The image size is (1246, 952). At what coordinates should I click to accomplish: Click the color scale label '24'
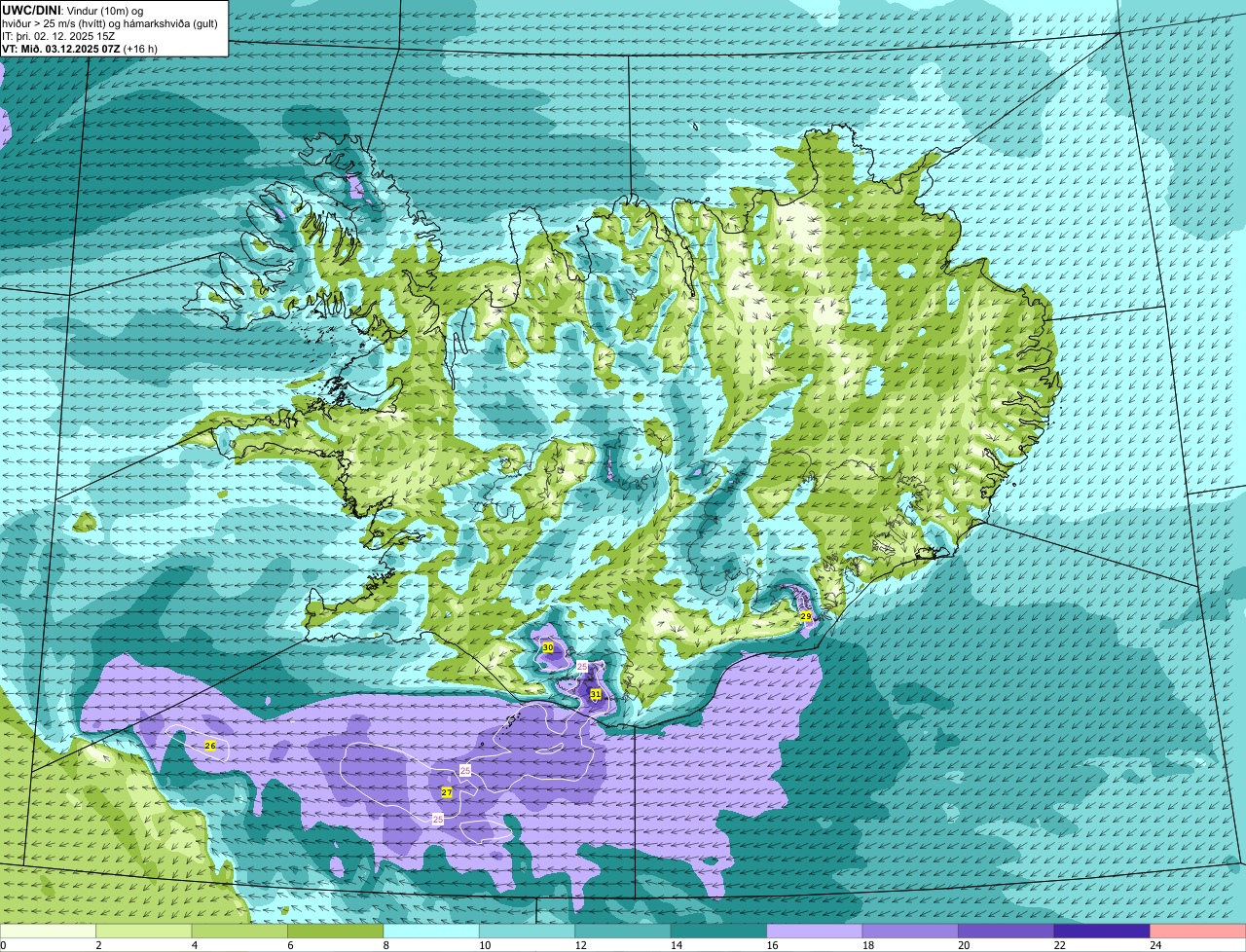(1154, 945)
